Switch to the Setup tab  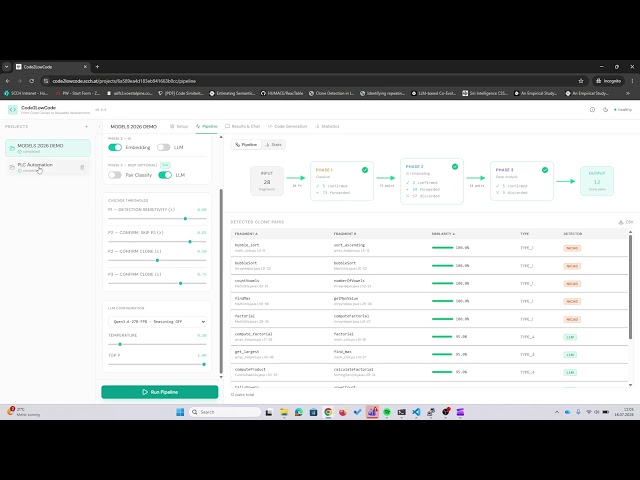tap(179, 127)
